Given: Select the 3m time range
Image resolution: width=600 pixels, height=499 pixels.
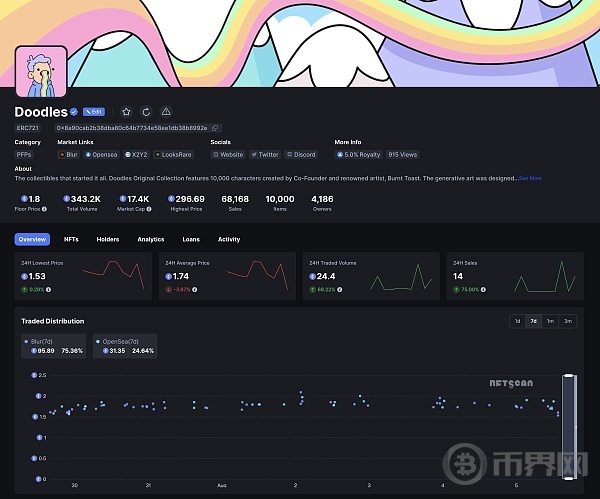Looking at the screenshot, I should point(568,321).
